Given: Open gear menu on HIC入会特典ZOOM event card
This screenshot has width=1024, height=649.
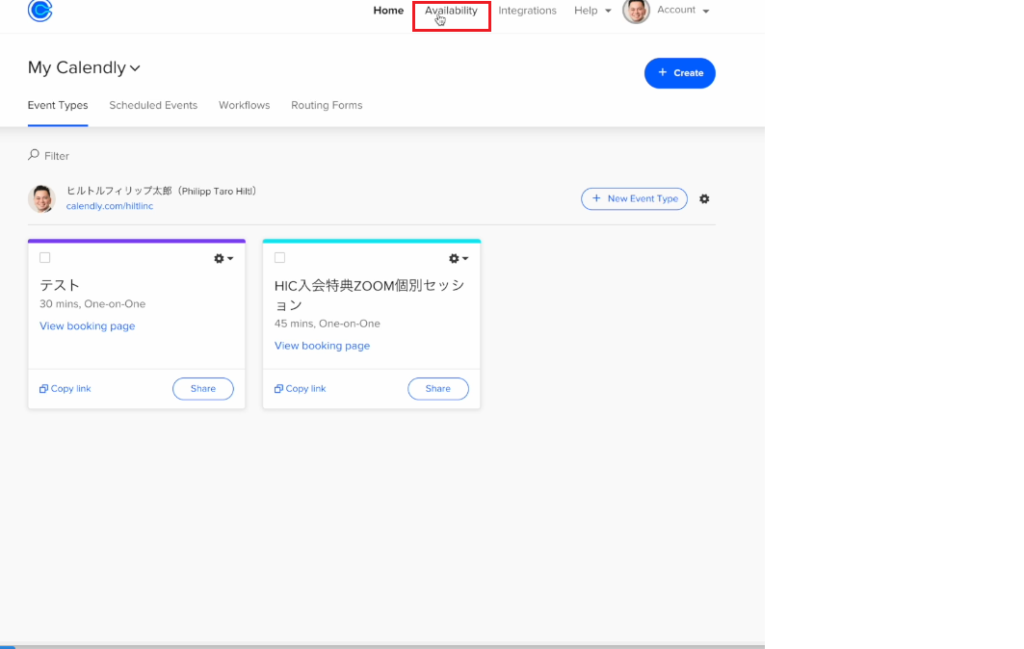Looking at the screenshot, I should [x=458, y=259].
